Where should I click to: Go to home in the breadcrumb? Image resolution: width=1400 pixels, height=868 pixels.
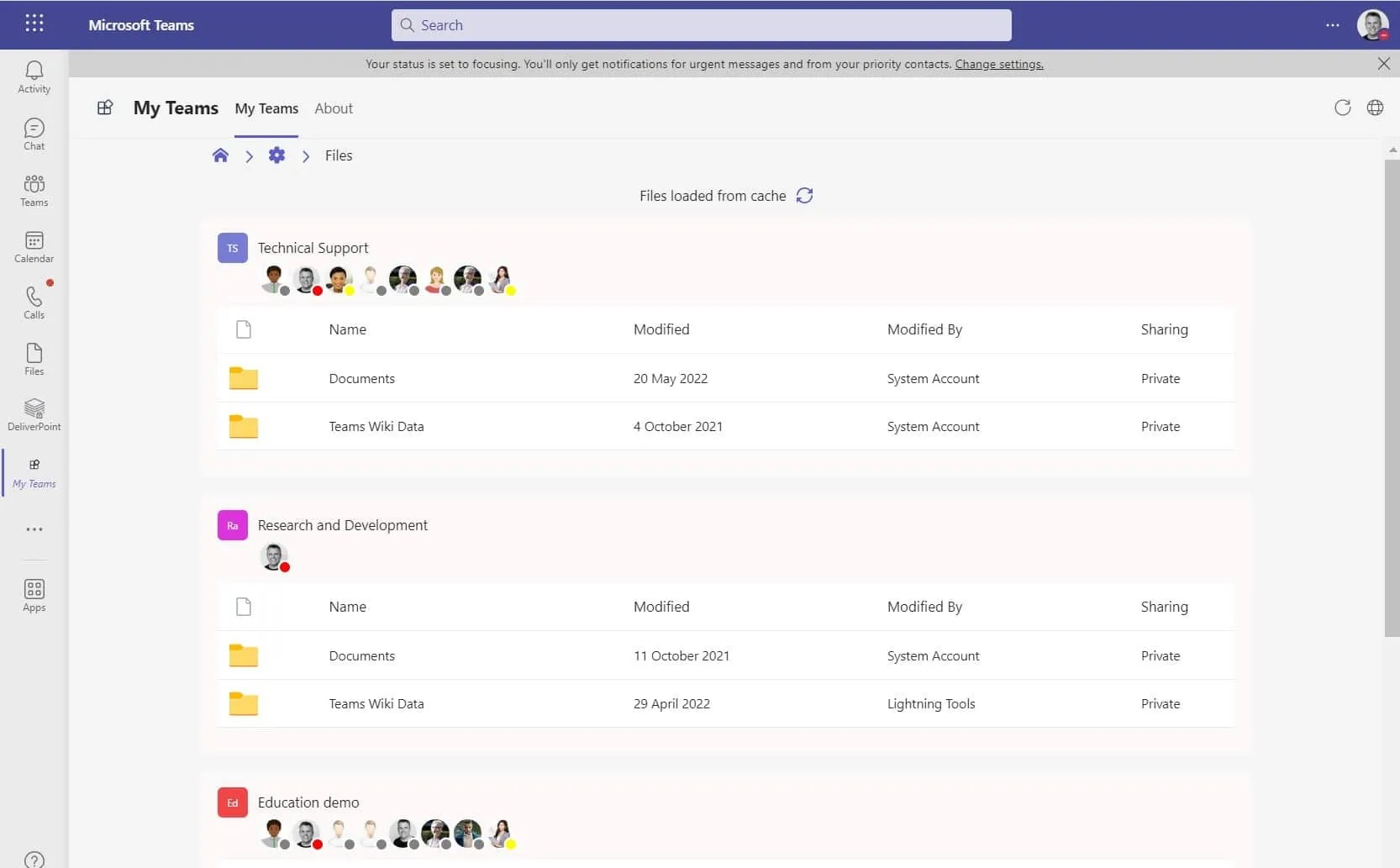220,155
